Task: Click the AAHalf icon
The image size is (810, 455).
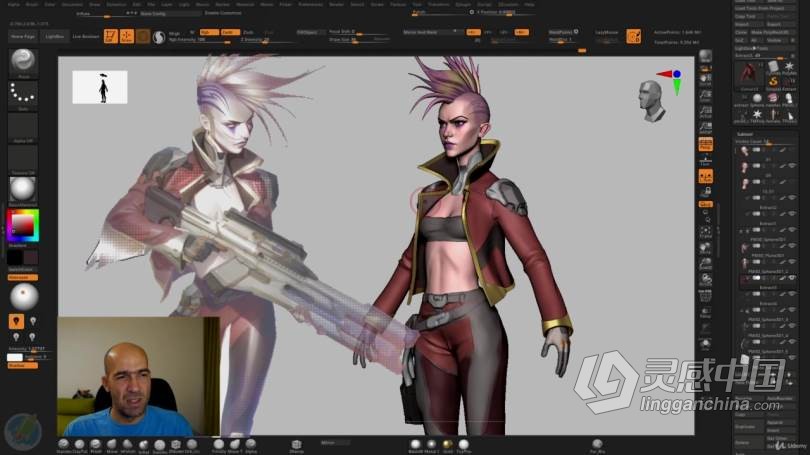Action: click(706, 128)
